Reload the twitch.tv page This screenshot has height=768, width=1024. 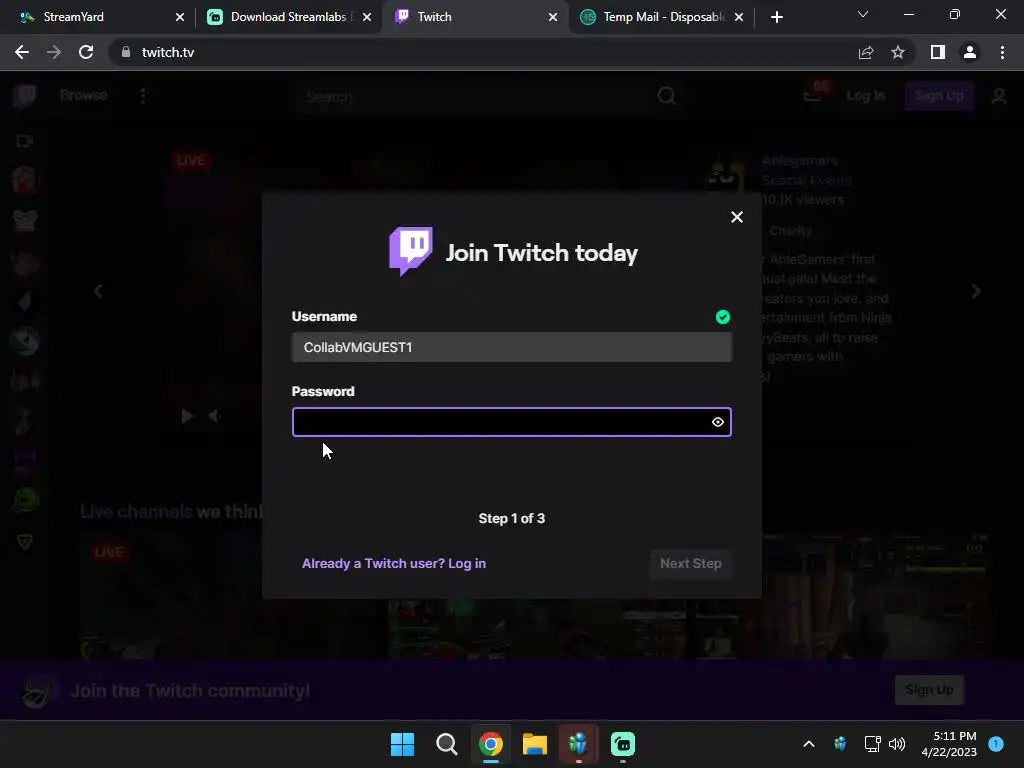coord(86,52)
